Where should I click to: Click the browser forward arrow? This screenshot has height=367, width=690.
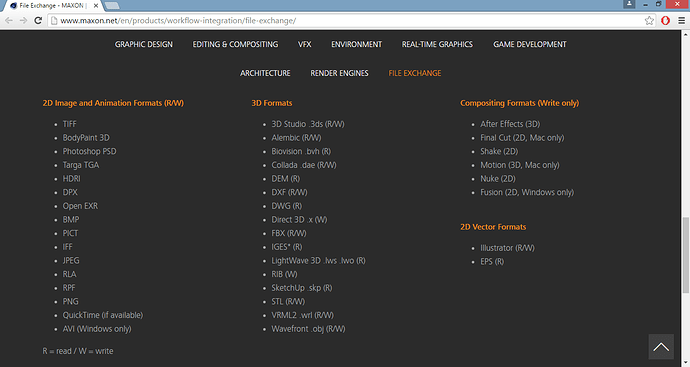23,21
